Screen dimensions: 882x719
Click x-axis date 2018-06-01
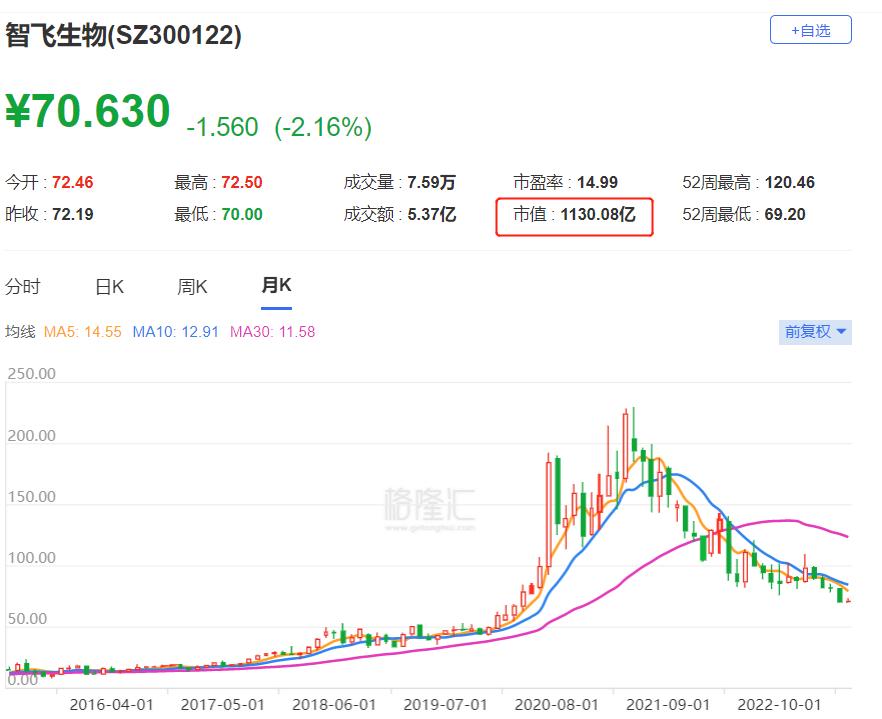coord(334,705)
